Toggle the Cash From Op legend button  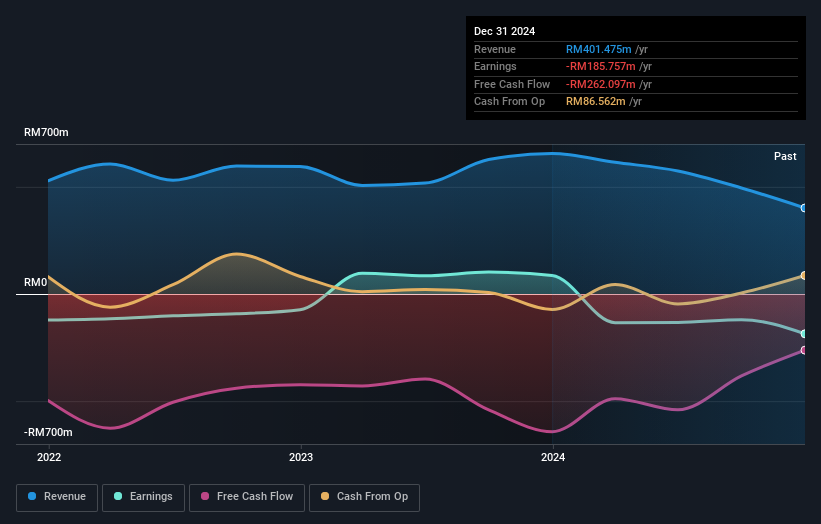click(x=364, y=497)
